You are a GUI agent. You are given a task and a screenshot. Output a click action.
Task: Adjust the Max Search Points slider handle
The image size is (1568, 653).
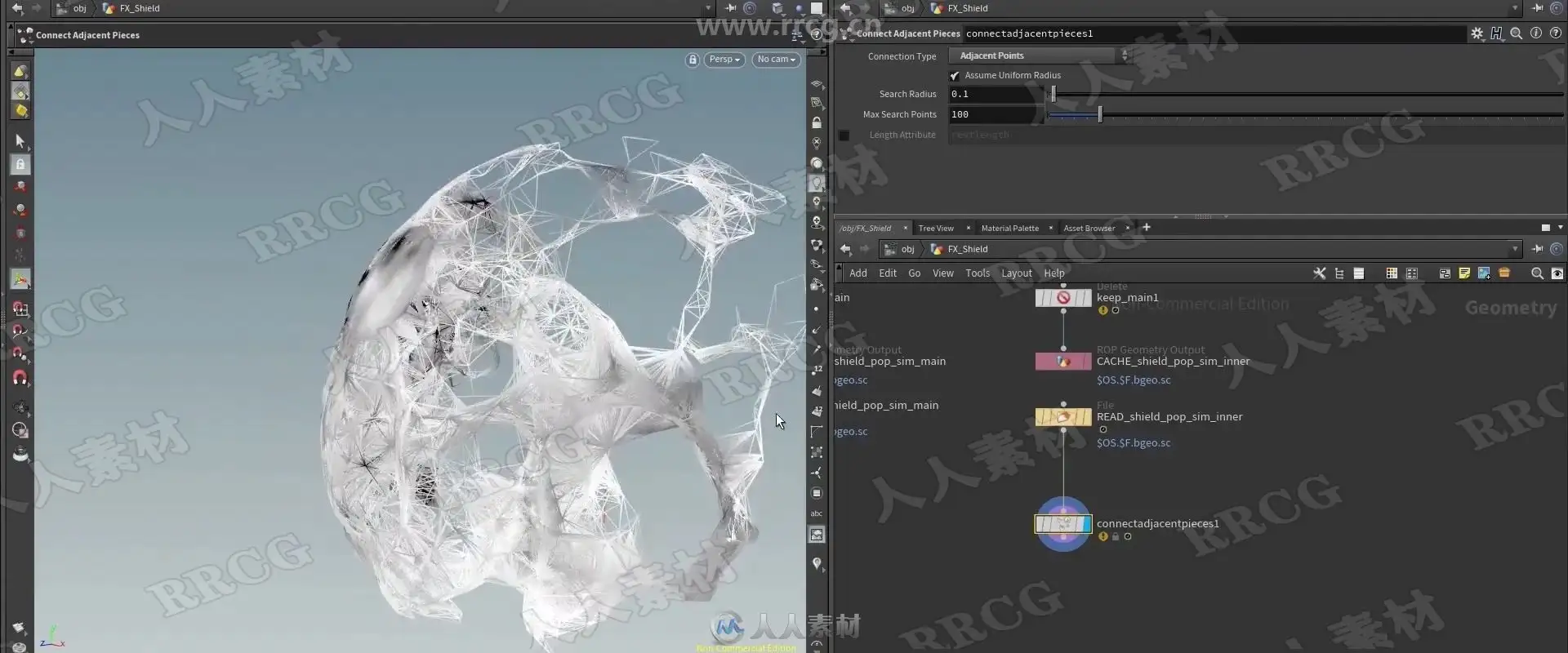coord(1100,114)
